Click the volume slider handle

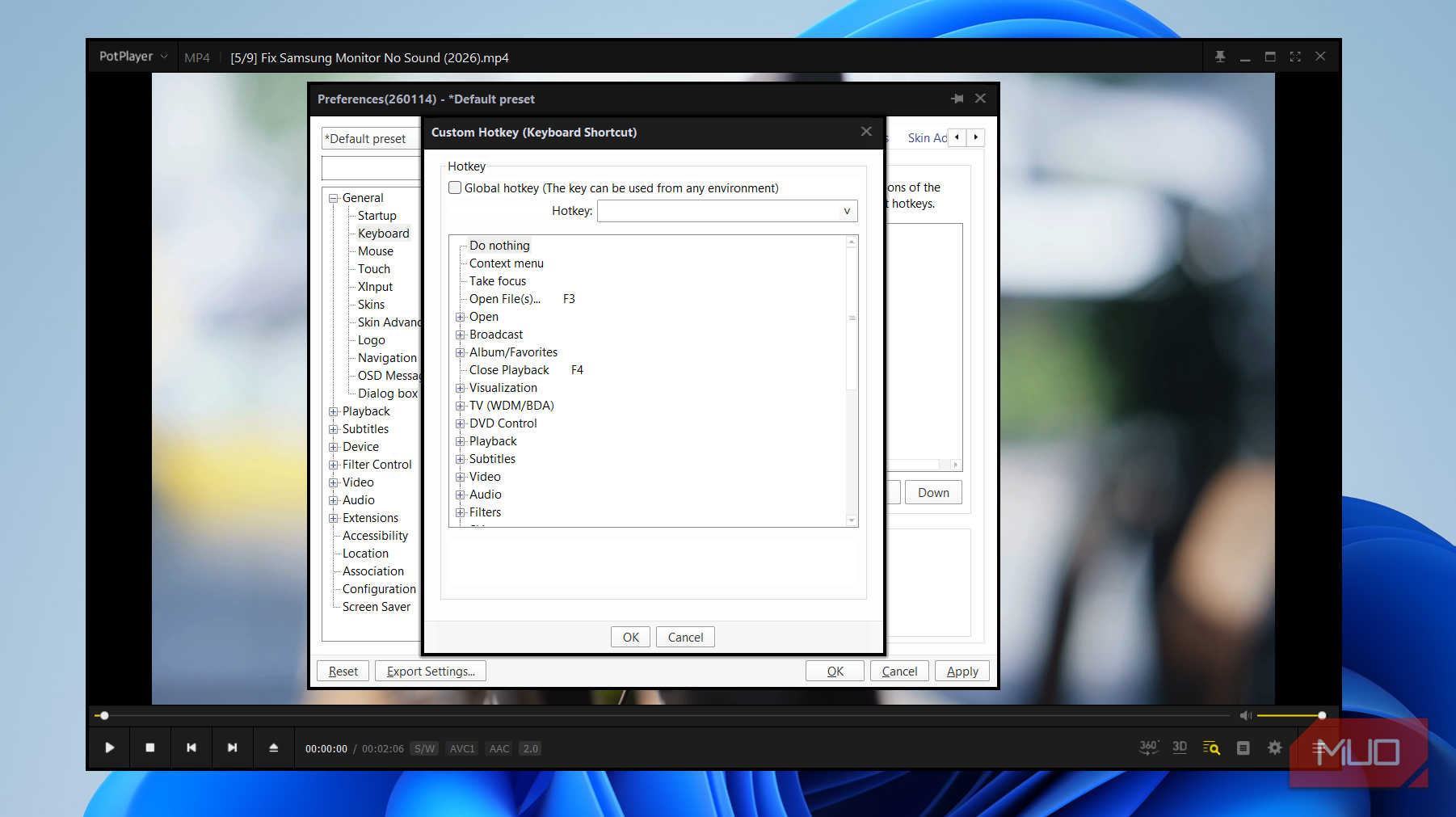click(x=1322, y=715)
